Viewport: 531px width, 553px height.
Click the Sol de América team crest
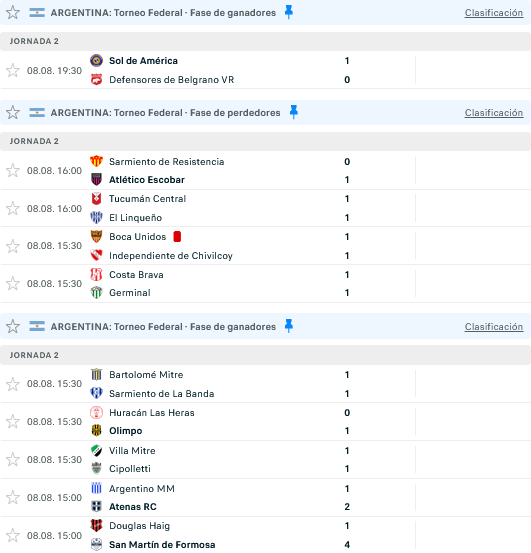(x=96, y=61)
